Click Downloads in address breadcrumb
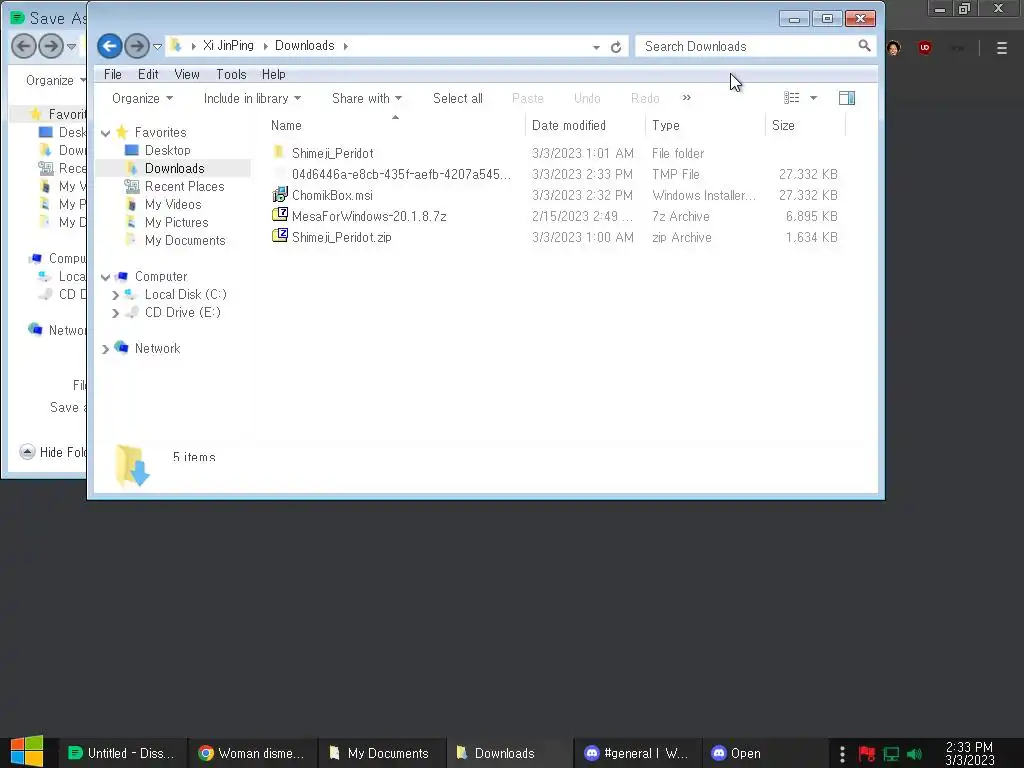1024x768 pixels. point(304,46)
